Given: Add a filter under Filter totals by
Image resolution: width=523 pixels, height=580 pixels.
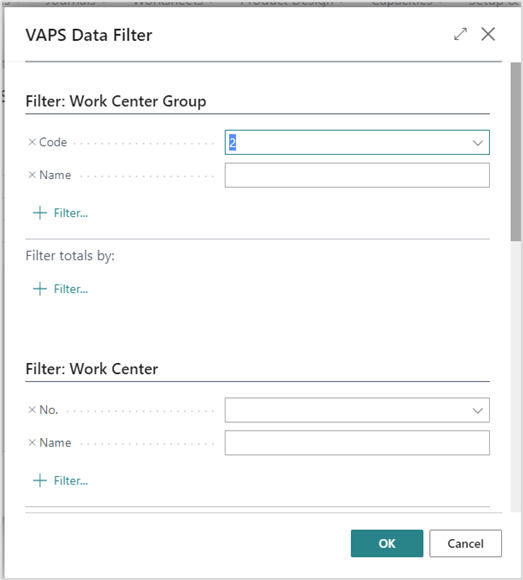Looking at the screenshot, I should click(x=61, y=289).
